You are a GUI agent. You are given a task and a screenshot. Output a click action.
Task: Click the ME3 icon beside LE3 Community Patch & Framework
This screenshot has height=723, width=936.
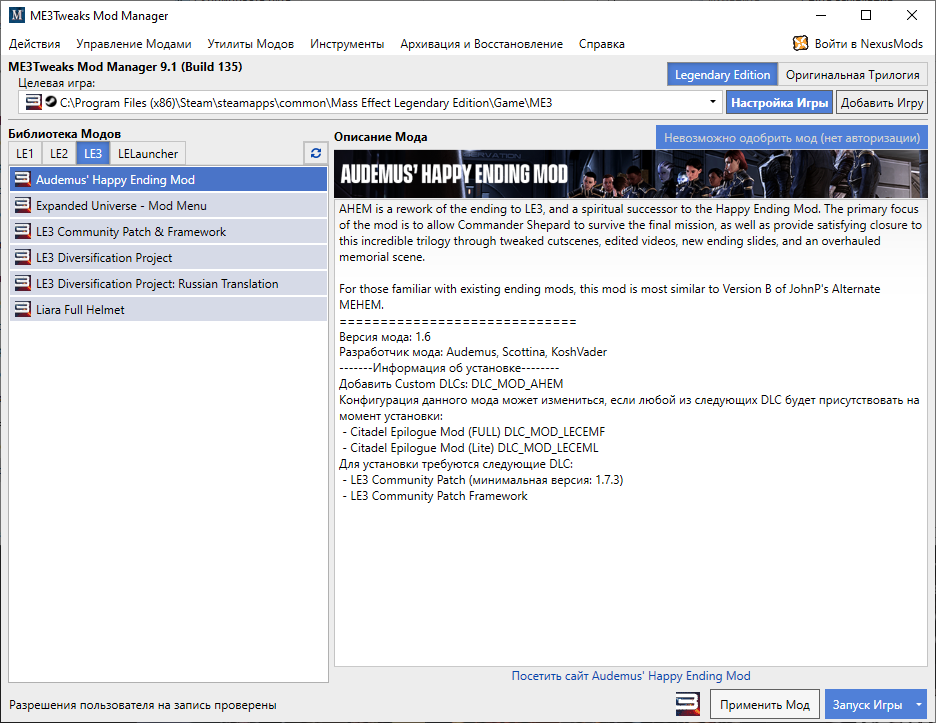pos(23,231)
